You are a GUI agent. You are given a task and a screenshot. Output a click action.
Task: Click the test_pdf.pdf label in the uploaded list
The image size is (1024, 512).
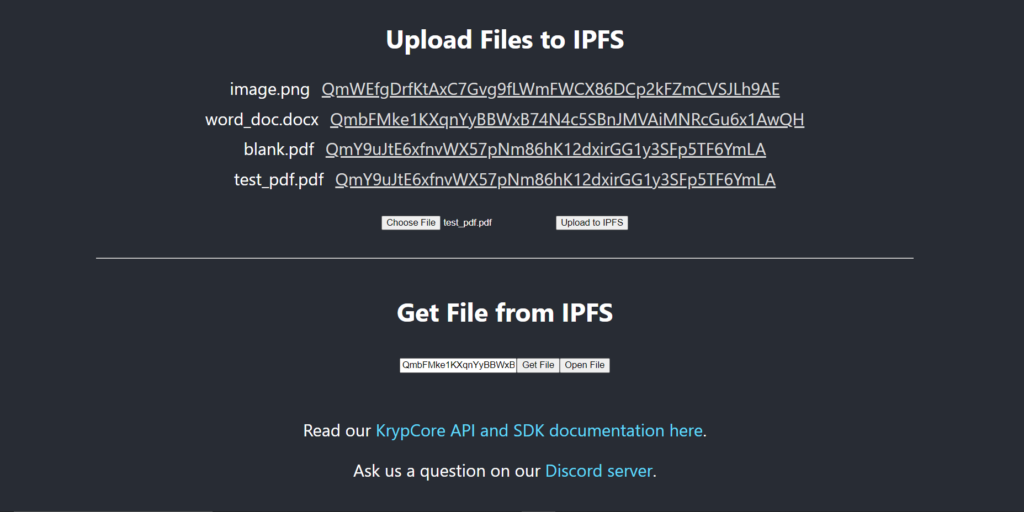(279, 180)
